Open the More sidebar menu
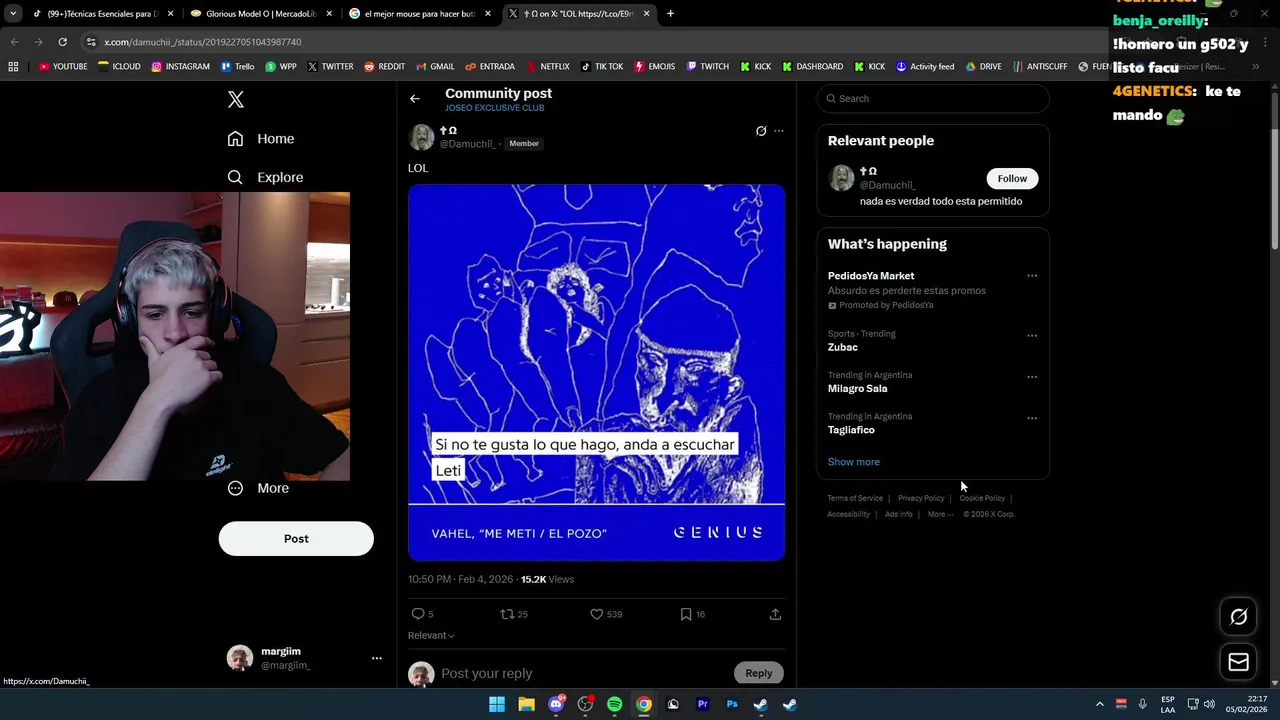This screenshot has height=720, width=1280. click(x=258, y=488)
